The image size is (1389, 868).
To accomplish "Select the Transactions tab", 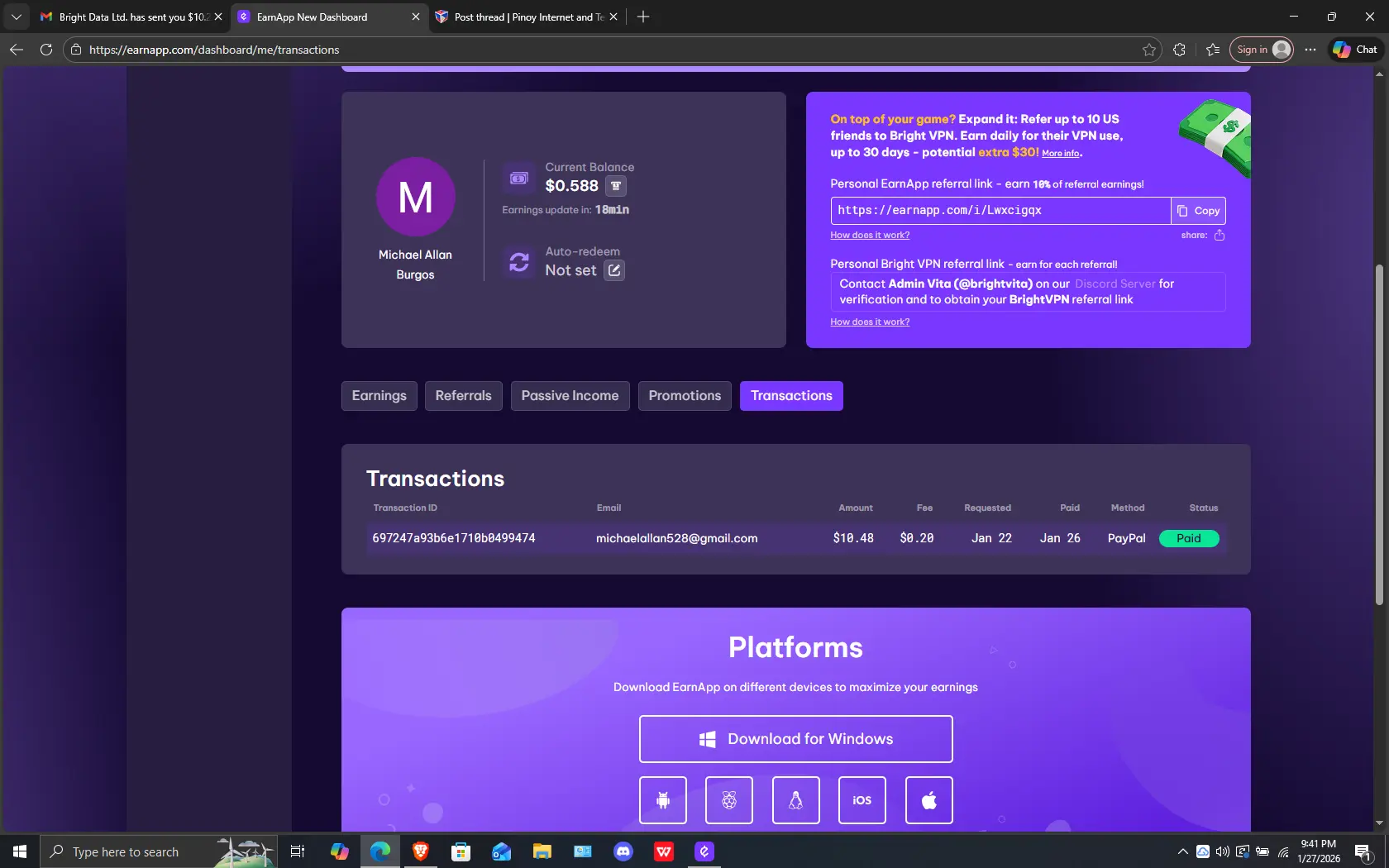I will click(x=791, y=396).
